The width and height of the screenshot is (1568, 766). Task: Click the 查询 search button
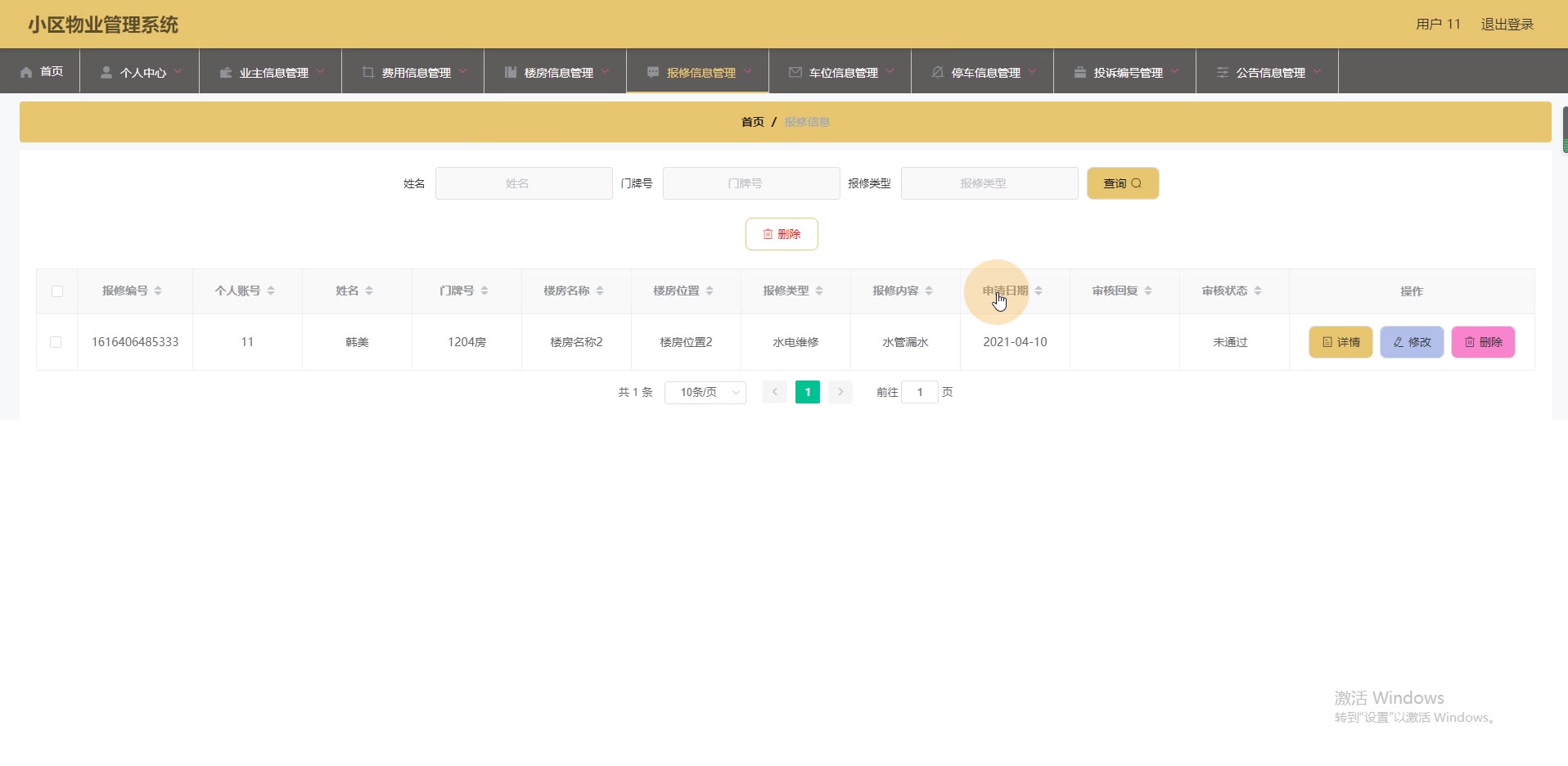(x=1123, y=183)
